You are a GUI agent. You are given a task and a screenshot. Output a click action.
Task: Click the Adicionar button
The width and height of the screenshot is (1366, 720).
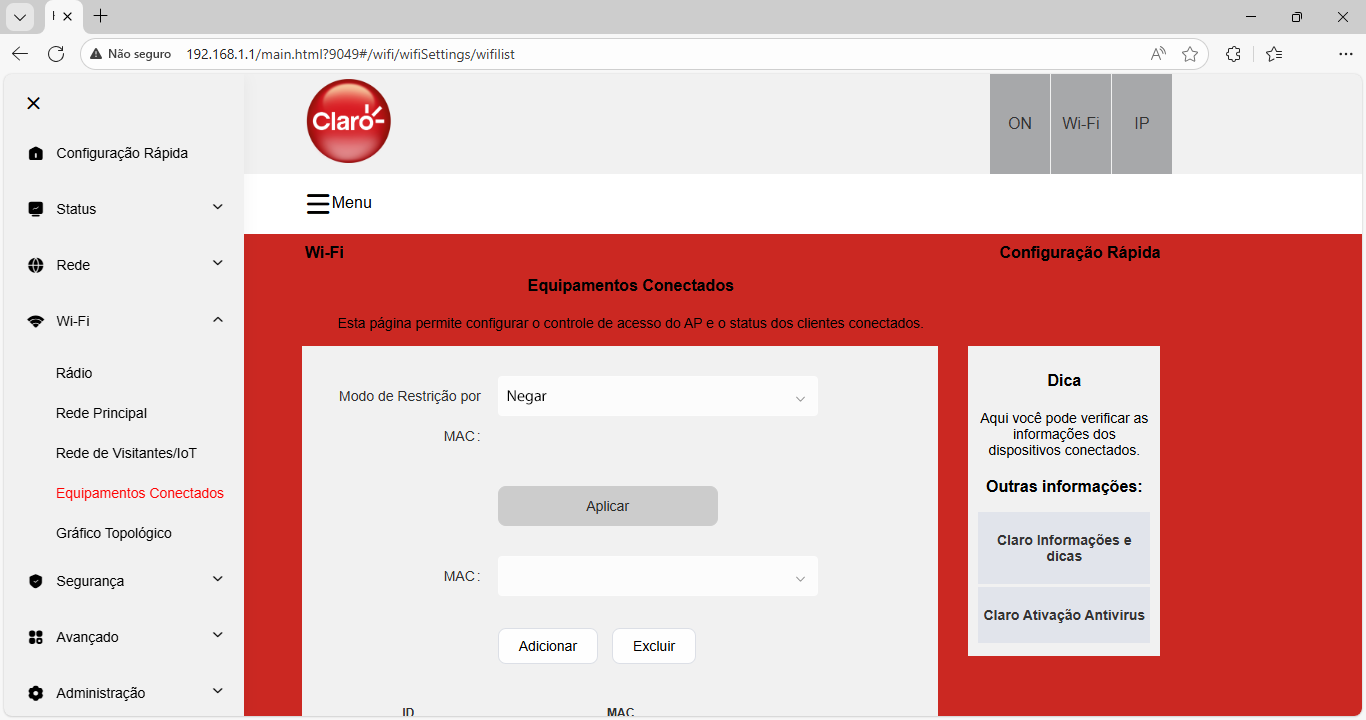(547, 646)
